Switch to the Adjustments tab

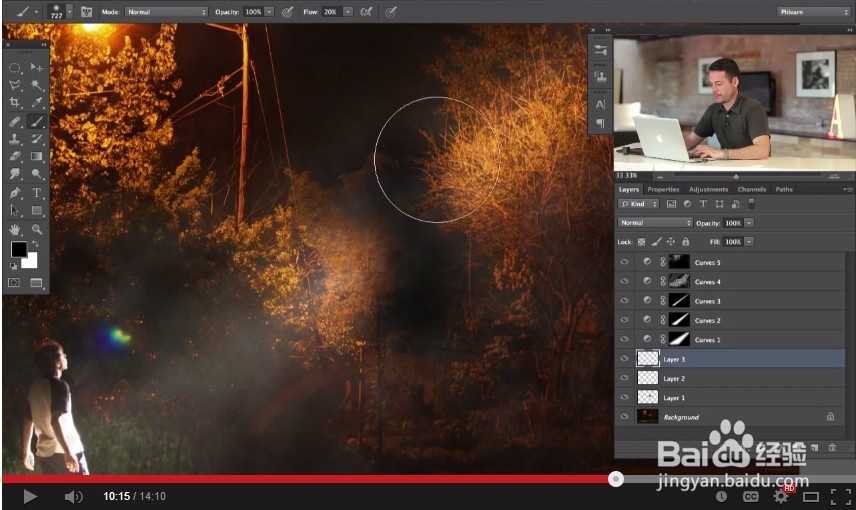709,189
